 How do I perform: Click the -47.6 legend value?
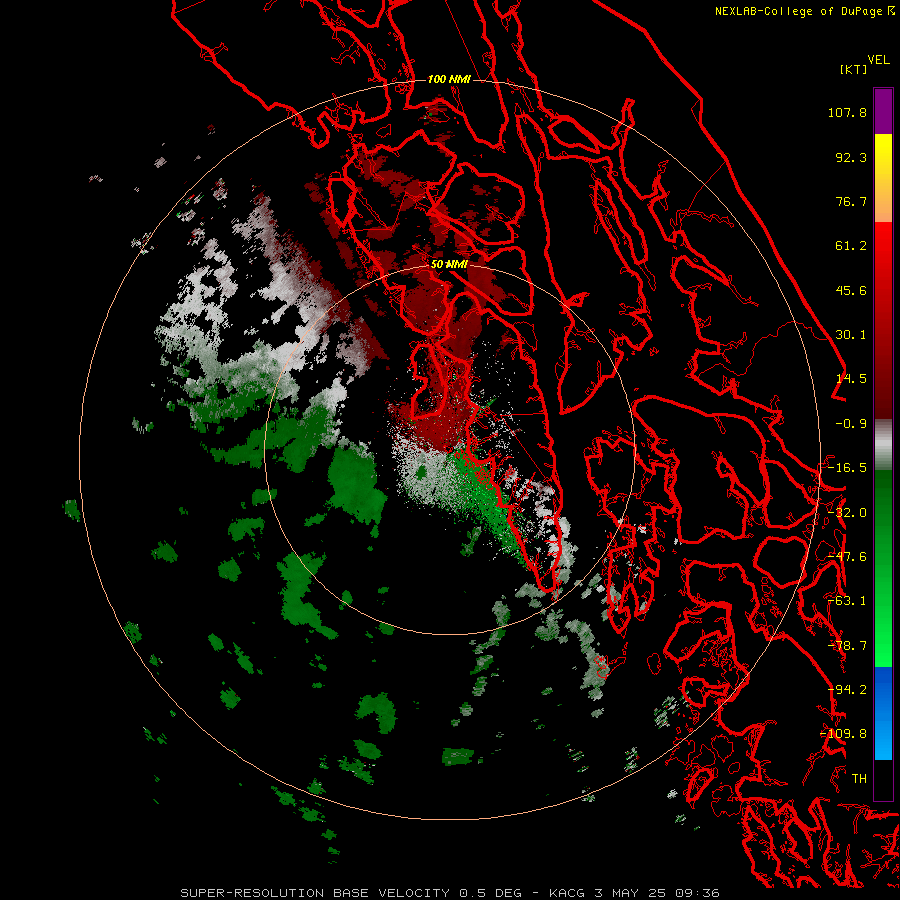847,557
